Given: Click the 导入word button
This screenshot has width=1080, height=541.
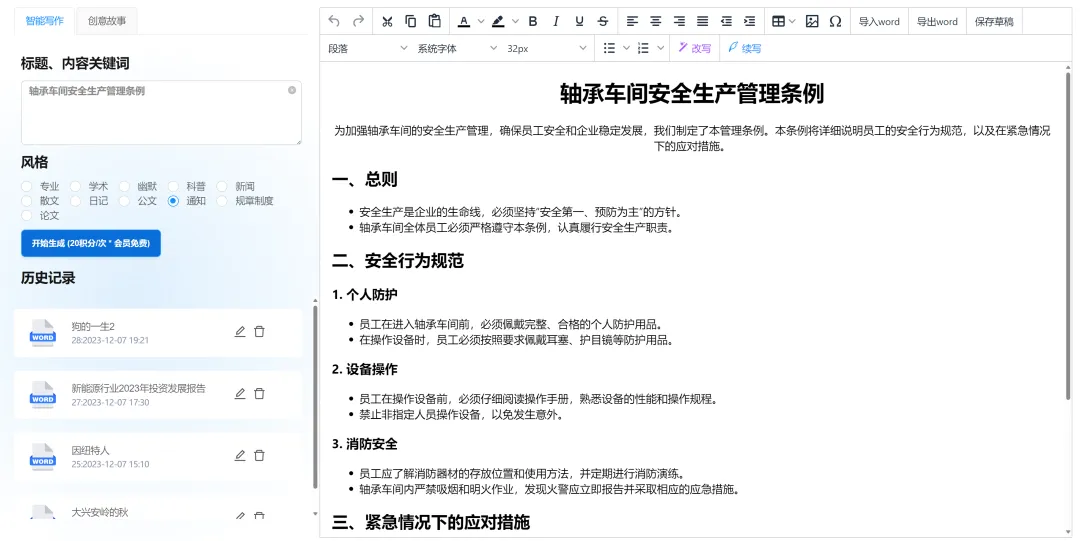Looking at the screenshot, I should [879, 21].
